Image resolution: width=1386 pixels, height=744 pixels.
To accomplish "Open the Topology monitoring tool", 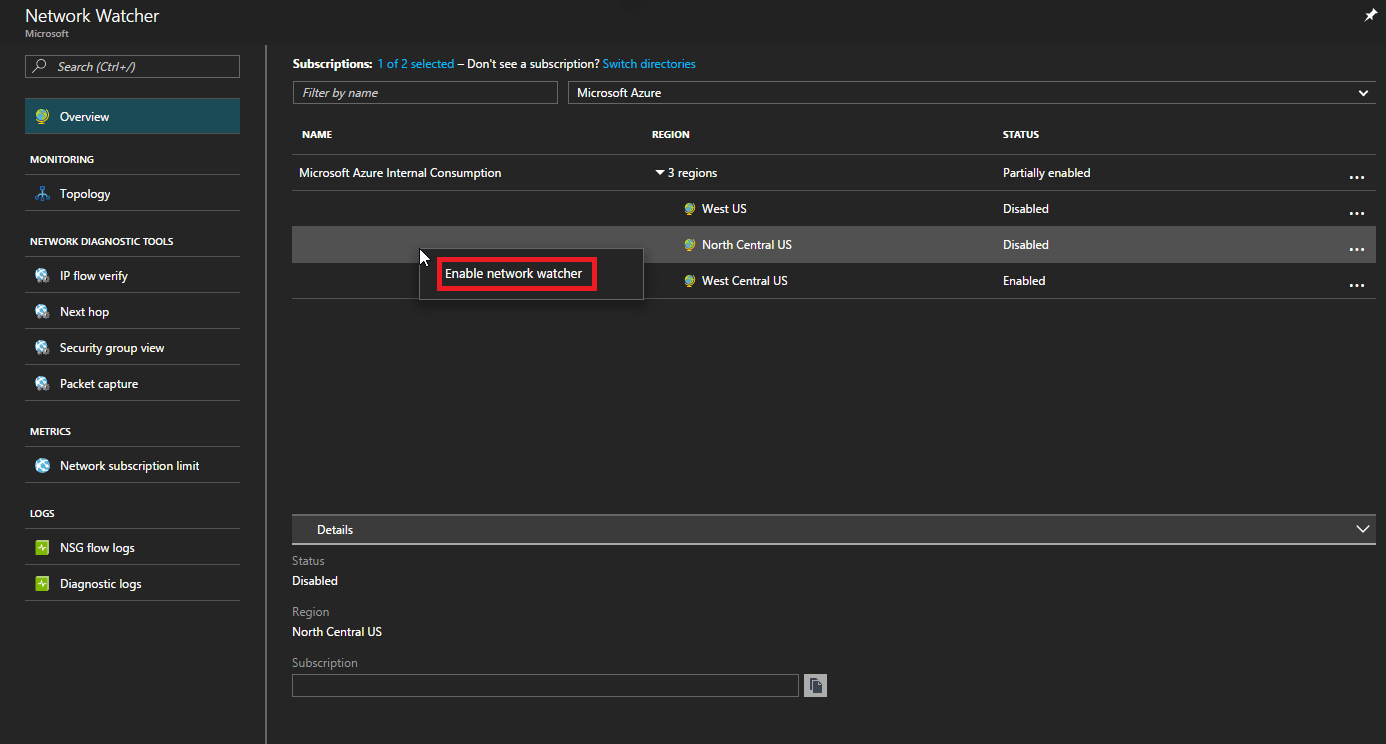I will [x=85, y=193].
